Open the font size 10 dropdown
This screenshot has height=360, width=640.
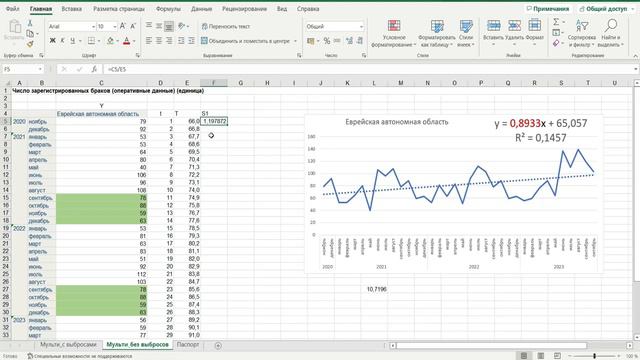coord(115,27)
